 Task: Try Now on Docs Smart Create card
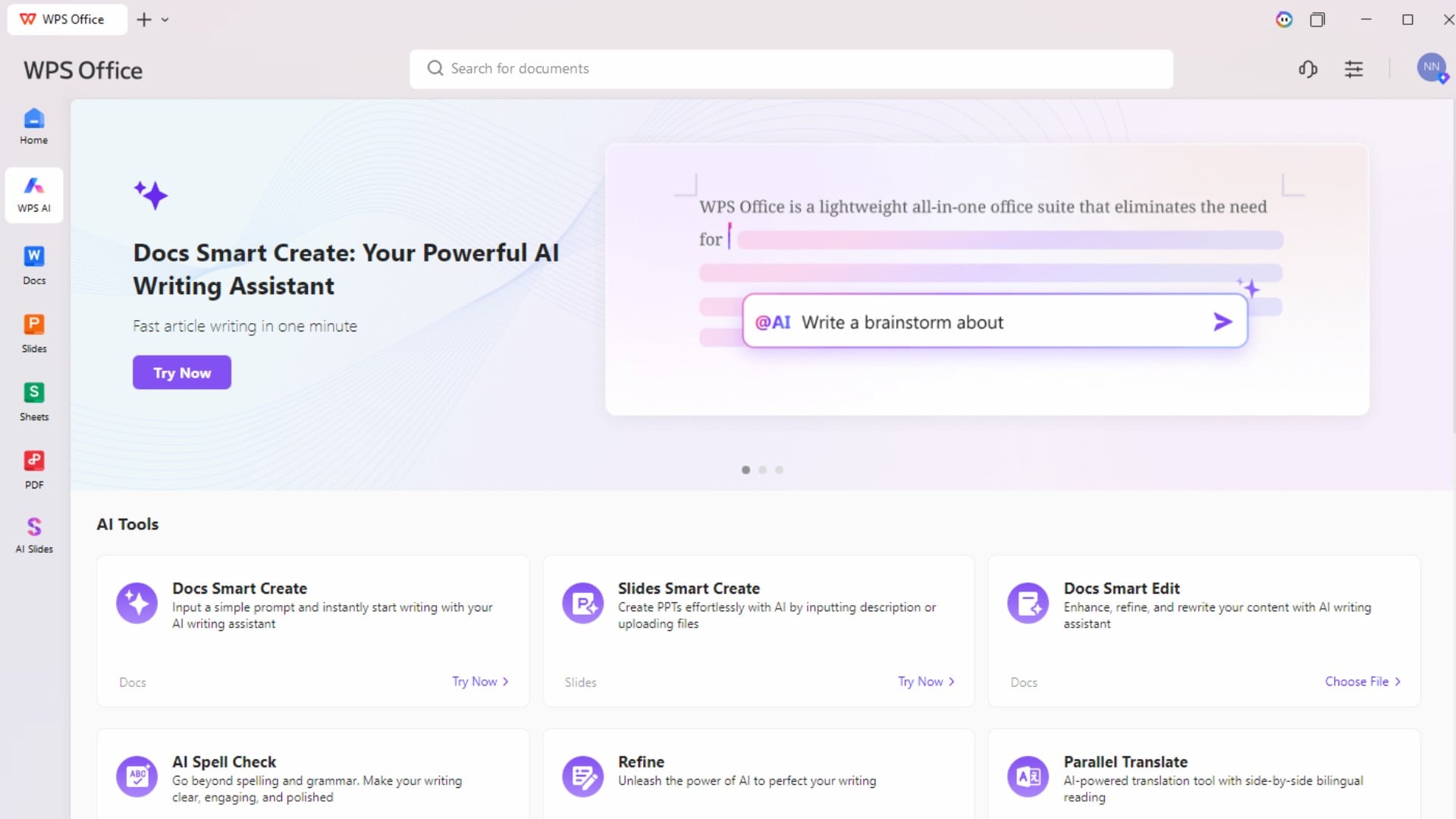point(480,682)
